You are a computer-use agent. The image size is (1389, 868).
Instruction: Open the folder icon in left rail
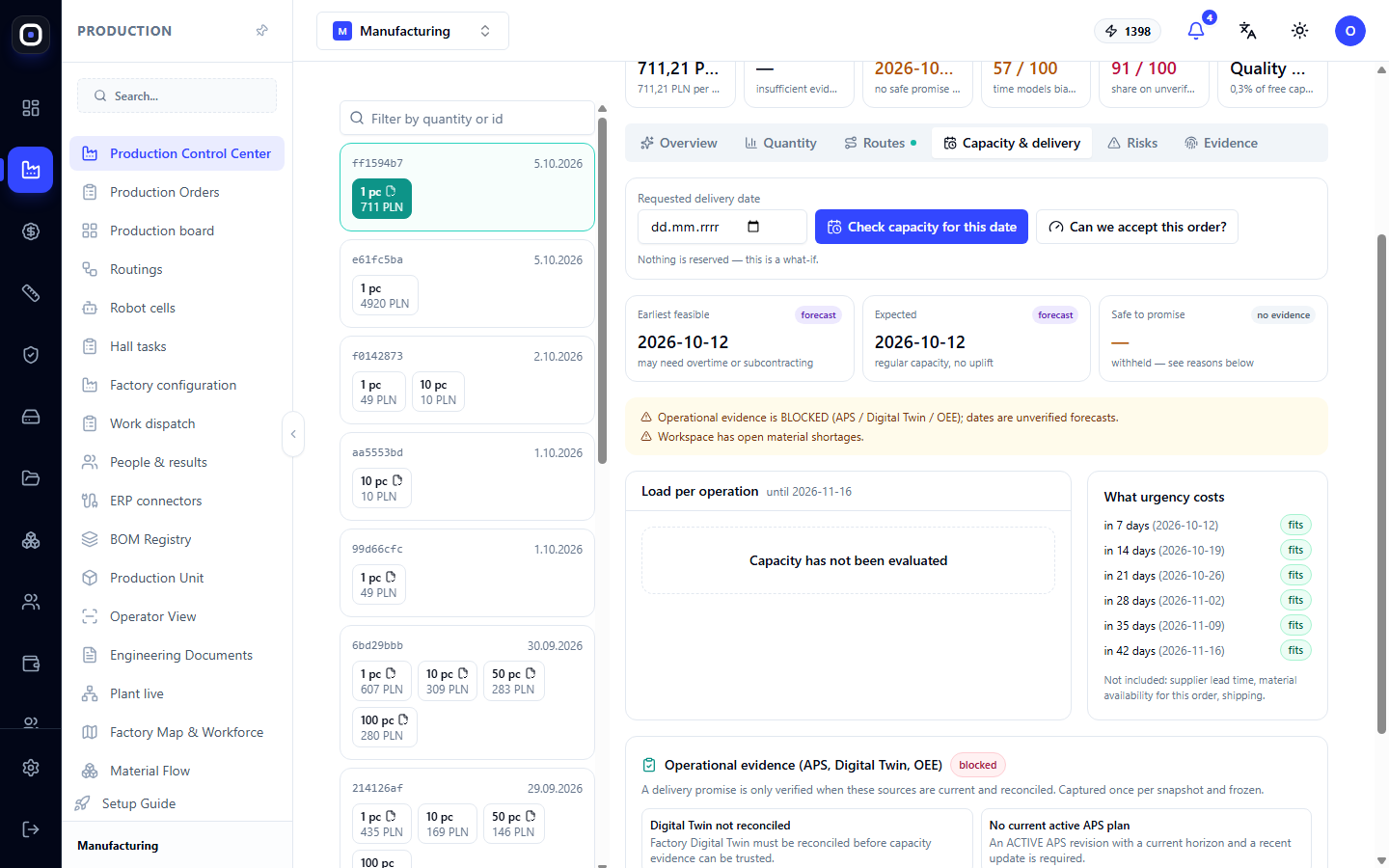(31, 478)
